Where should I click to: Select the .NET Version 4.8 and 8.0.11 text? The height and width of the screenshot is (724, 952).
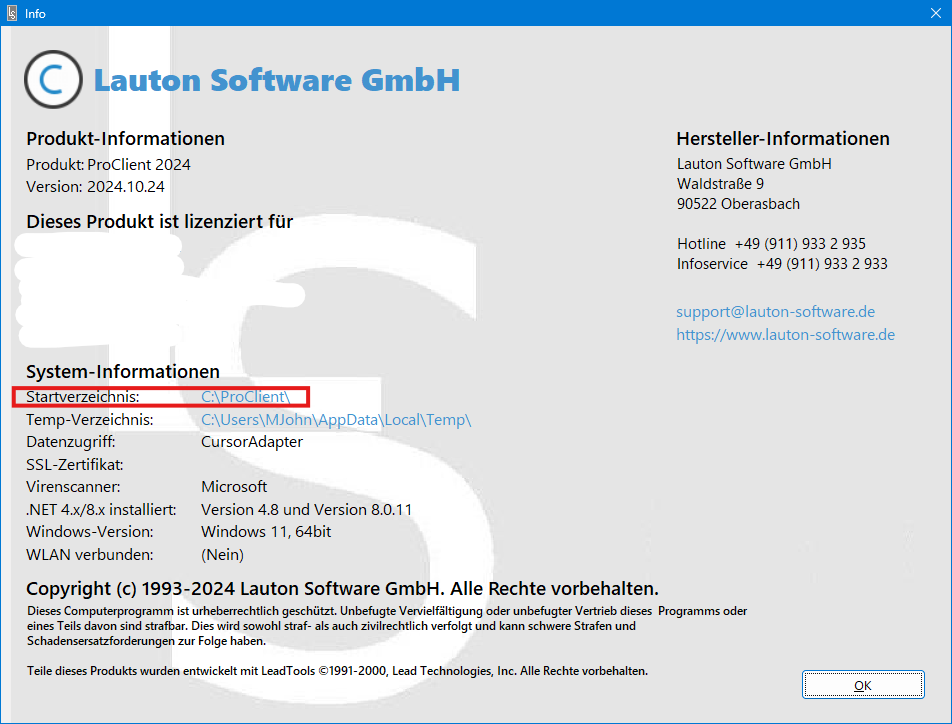pos(306,510)
